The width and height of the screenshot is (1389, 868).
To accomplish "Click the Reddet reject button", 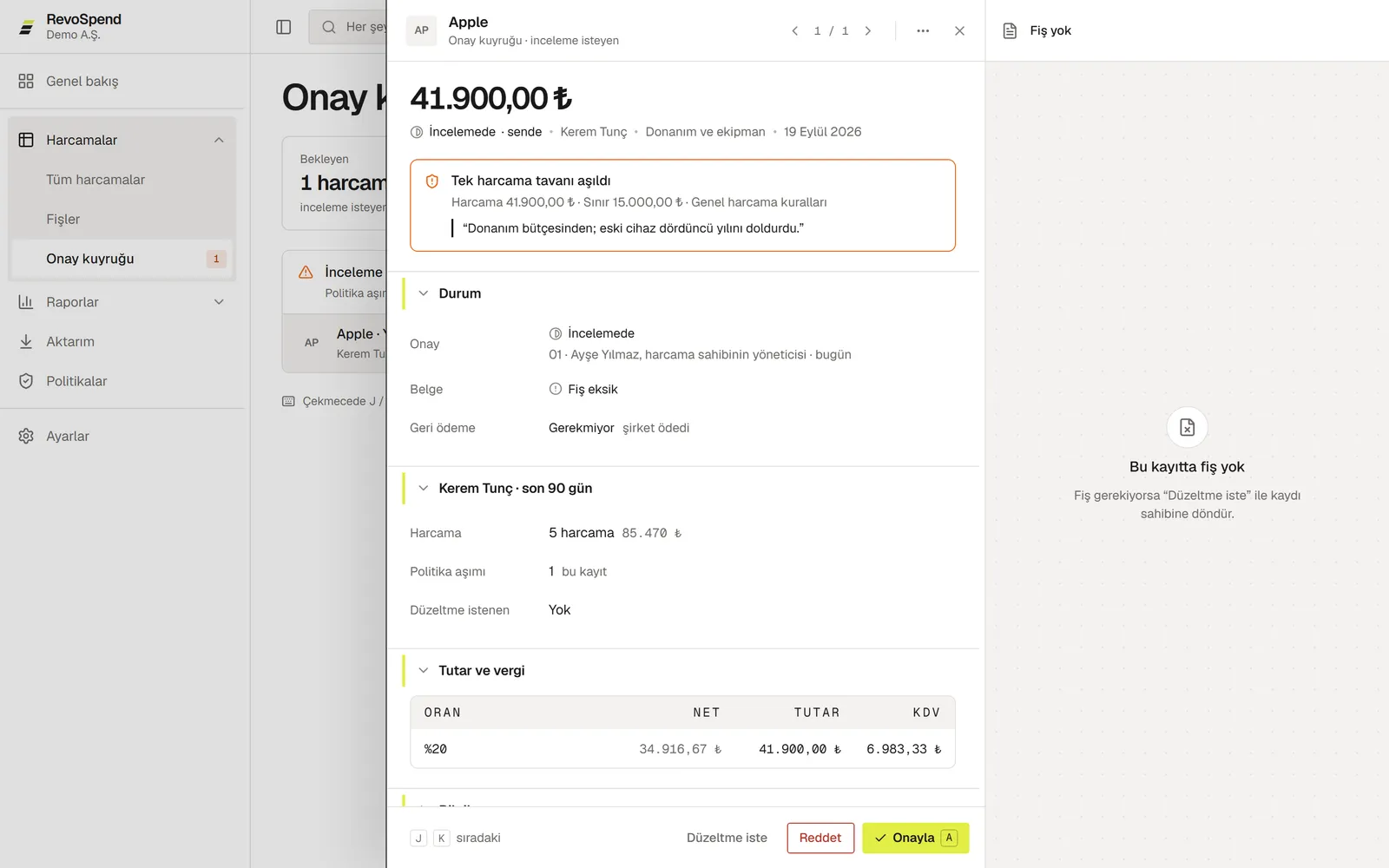I will (x=820, y=838).
